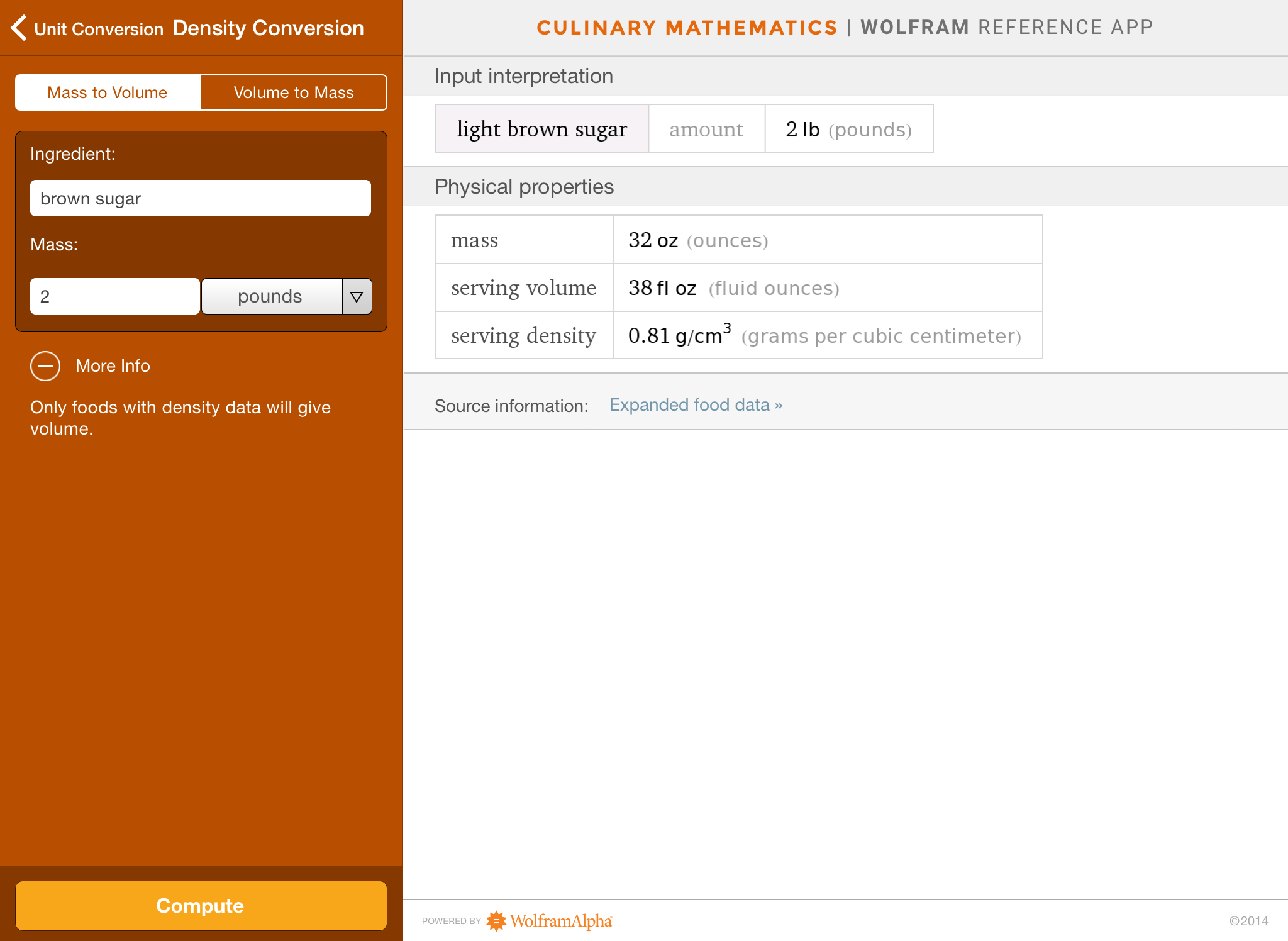Click the More Info label
The width and height of the screenshot is (1288, 941).
point(113,366)
